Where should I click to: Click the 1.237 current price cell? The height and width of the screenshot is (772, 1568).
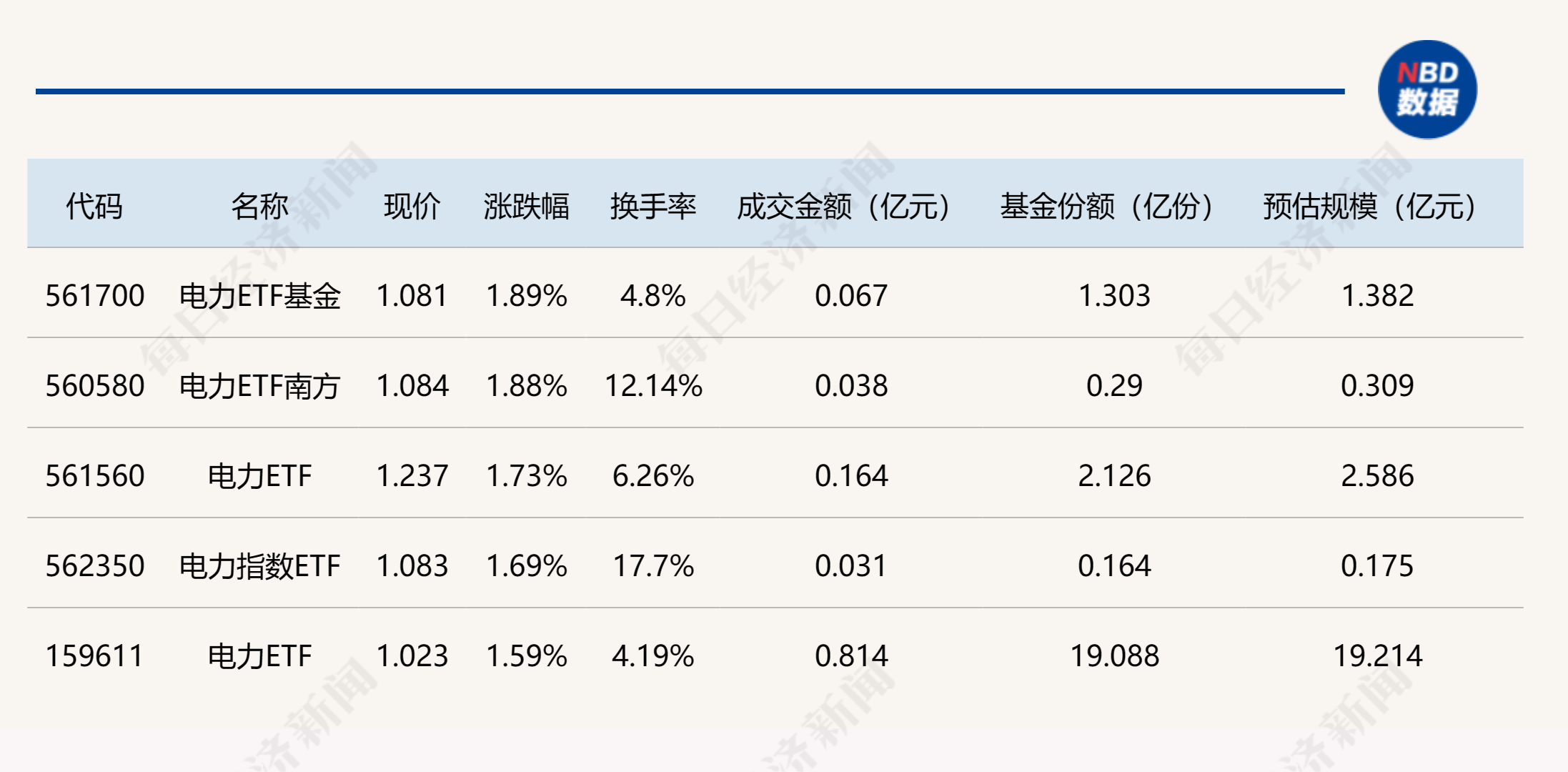point(412,475)
